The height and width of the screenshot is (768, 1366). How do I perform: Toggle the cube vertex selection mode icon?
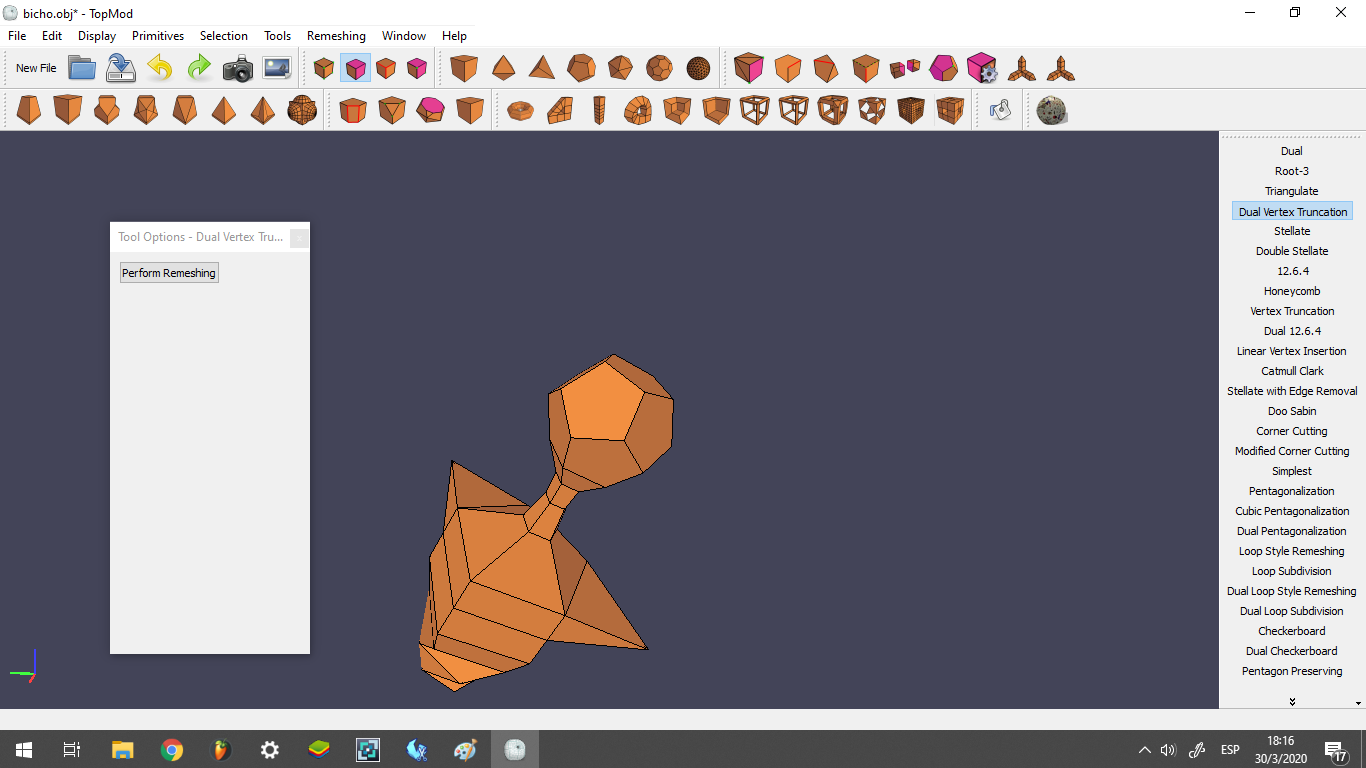click(323, 68)
